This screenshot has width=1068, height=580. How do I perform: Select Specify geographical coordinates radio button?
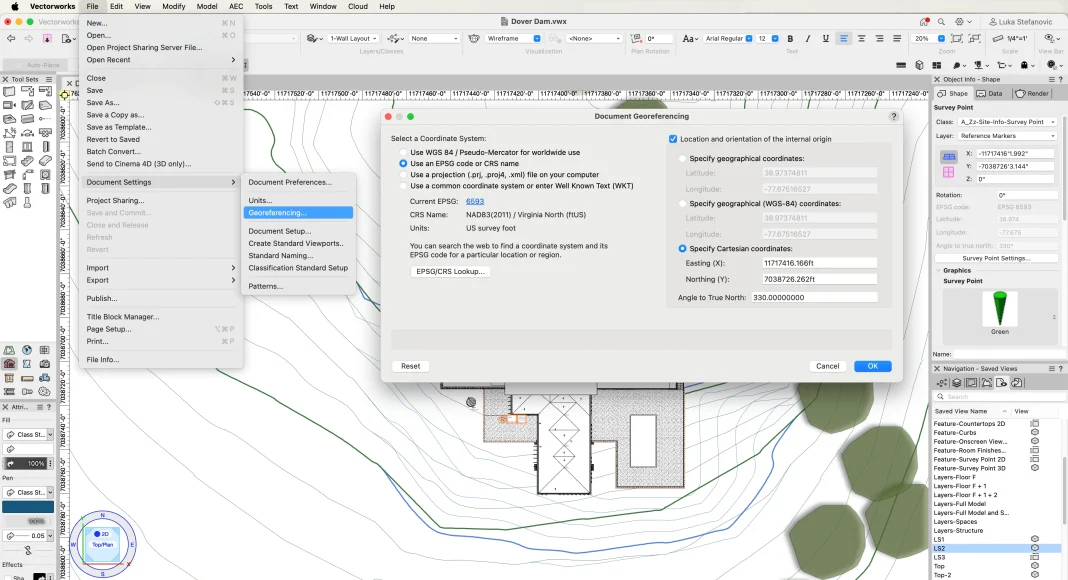click(x=683, y=158)
